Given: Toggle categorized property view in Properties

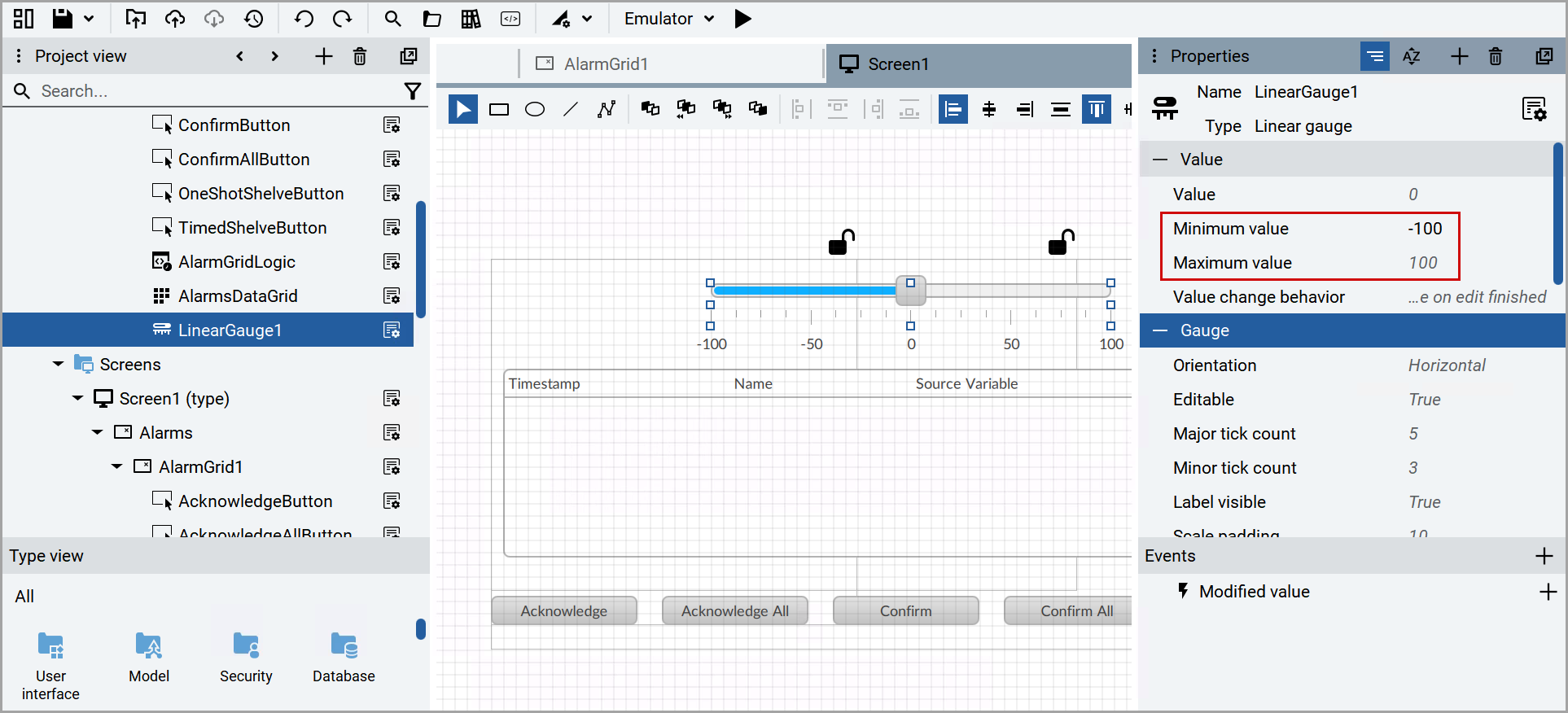Looking at the screenshot, I should click(1375, 56).
